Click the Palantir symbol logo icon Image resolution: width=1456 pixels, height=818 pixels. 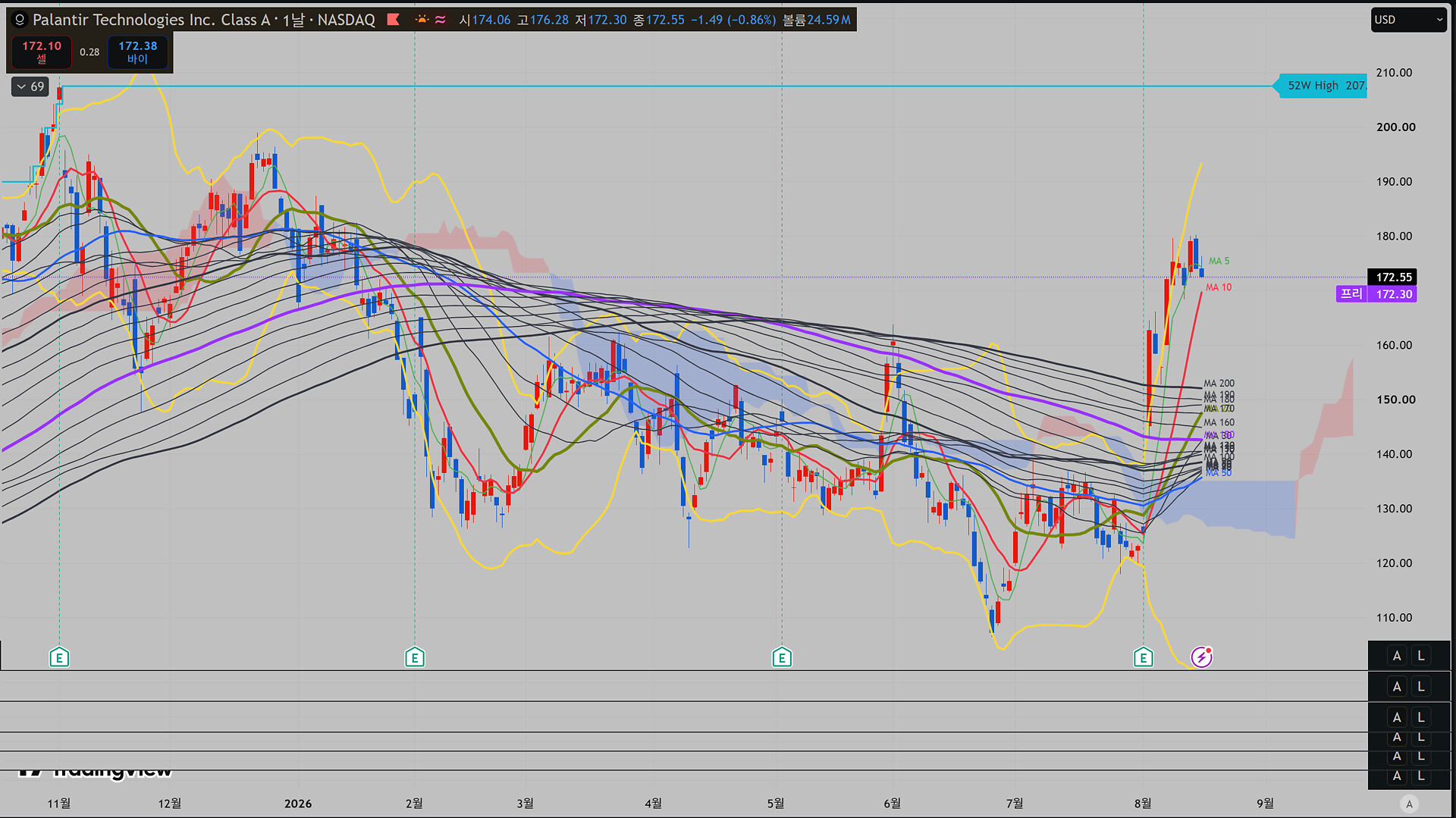click(x=20, y=20)
